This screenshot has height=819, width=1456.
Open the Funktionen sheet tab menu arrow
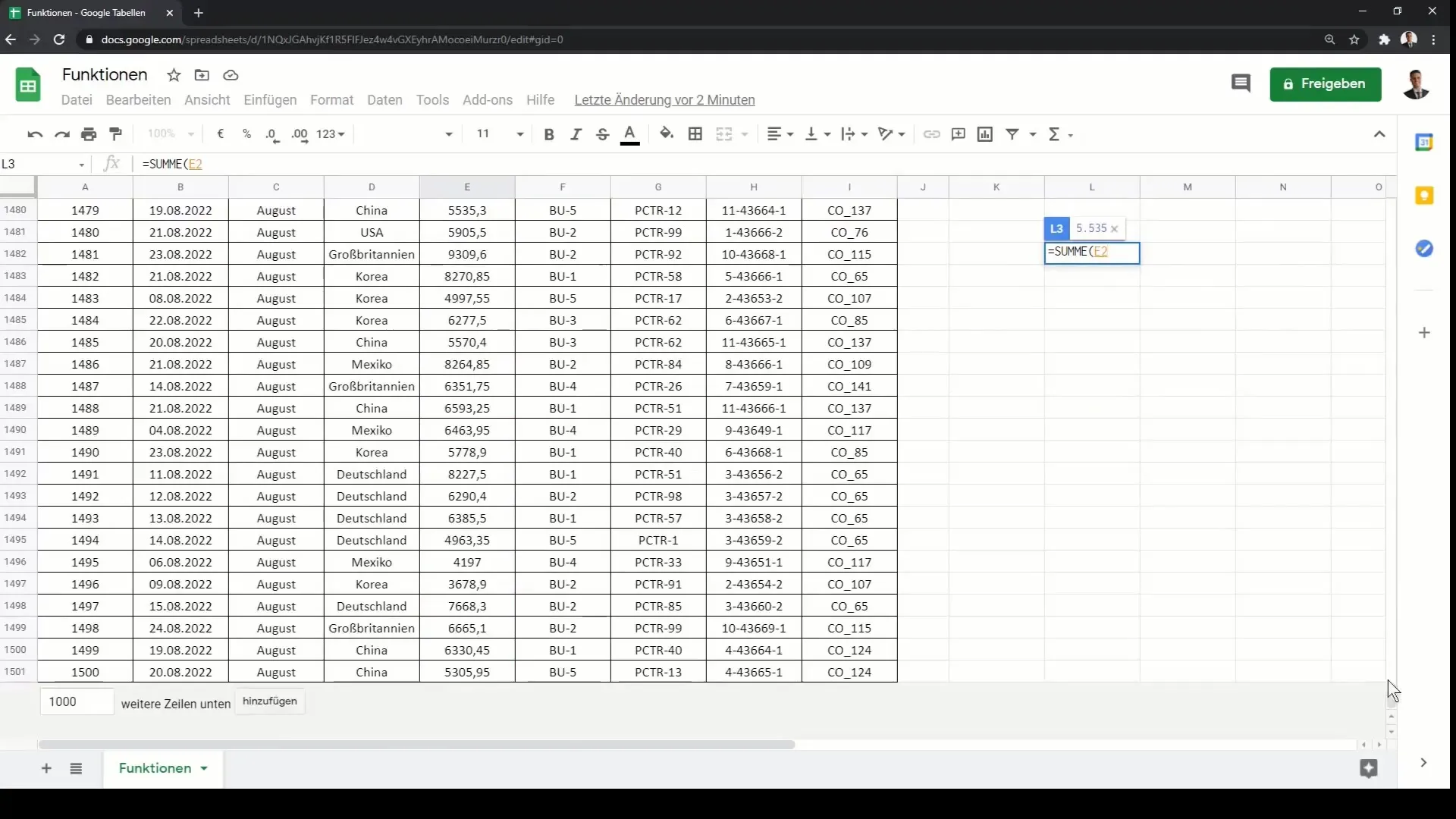(x=204, y=769)
